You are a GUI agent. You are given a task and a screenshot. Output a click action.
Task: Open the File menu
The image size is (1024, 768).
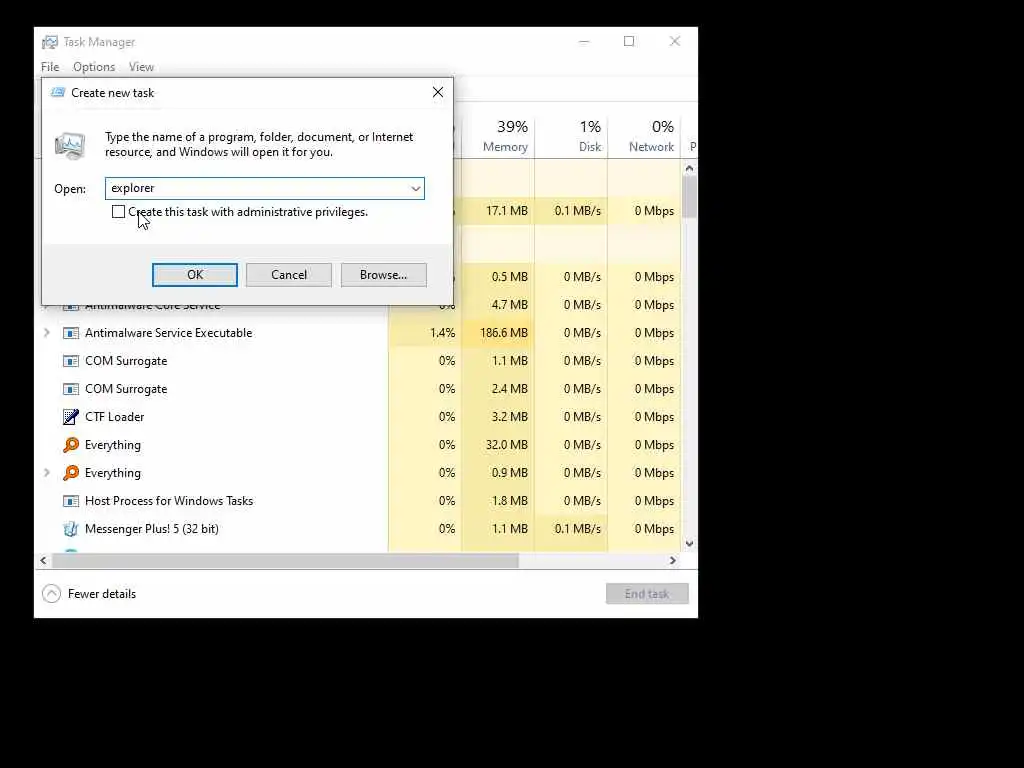click(x=50, y=67)
